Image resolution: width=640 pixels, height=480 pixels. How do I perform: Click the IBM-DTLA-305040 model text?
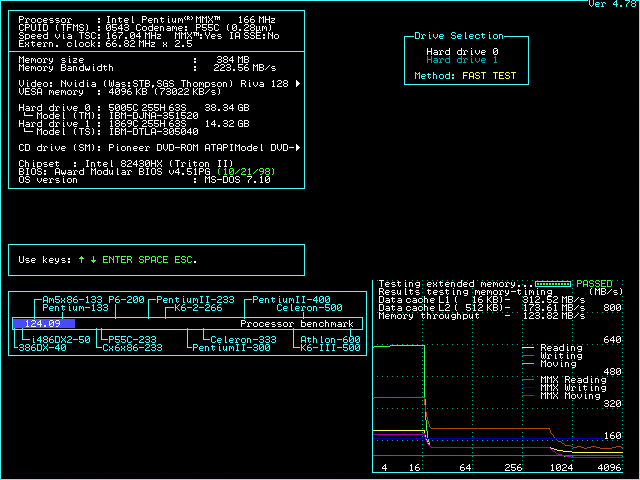click(153, 132)
